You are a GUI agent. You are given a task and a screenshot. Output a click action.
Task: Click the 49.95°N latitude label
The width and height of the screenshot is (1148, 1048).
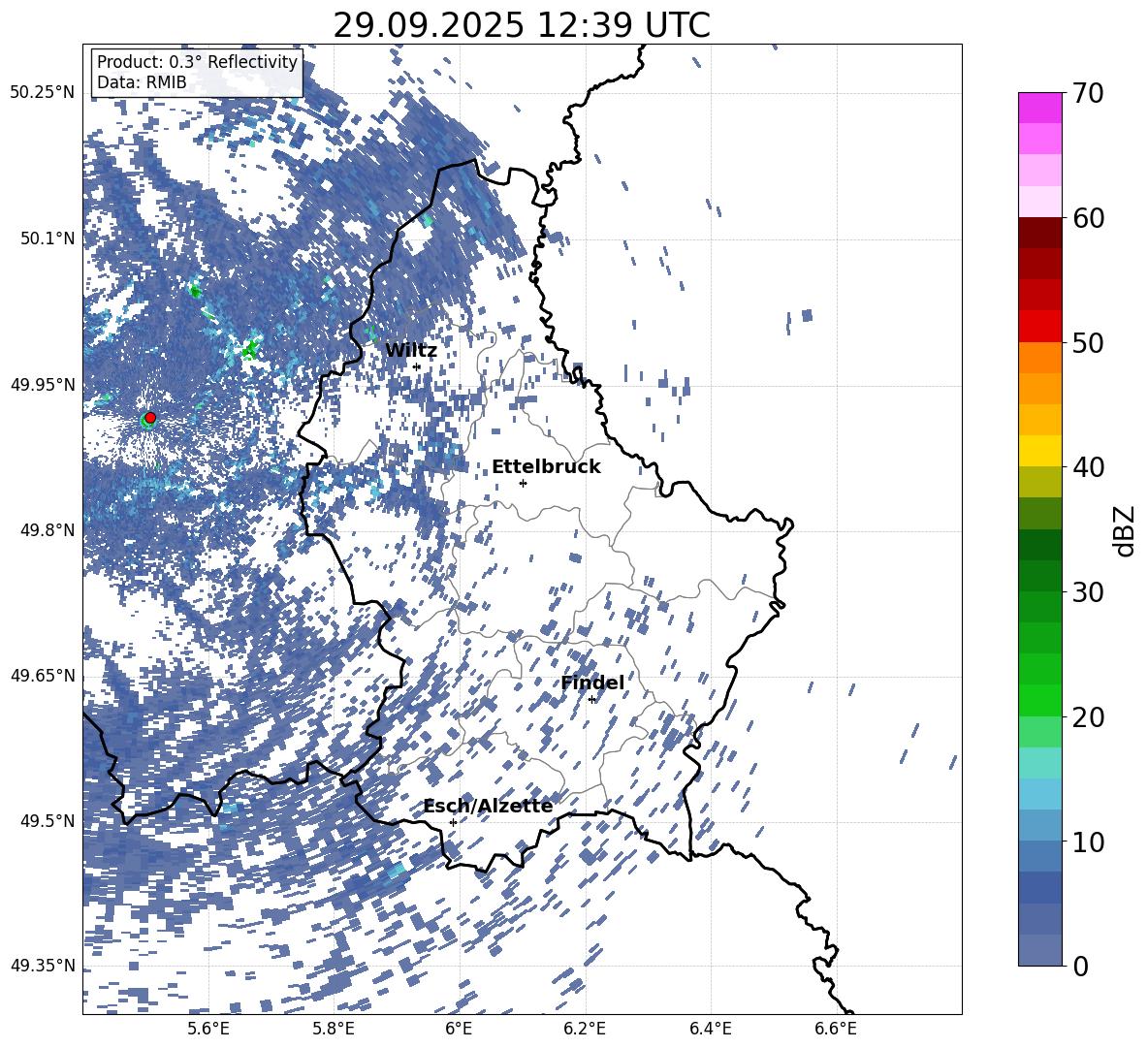tap(43, 384)
